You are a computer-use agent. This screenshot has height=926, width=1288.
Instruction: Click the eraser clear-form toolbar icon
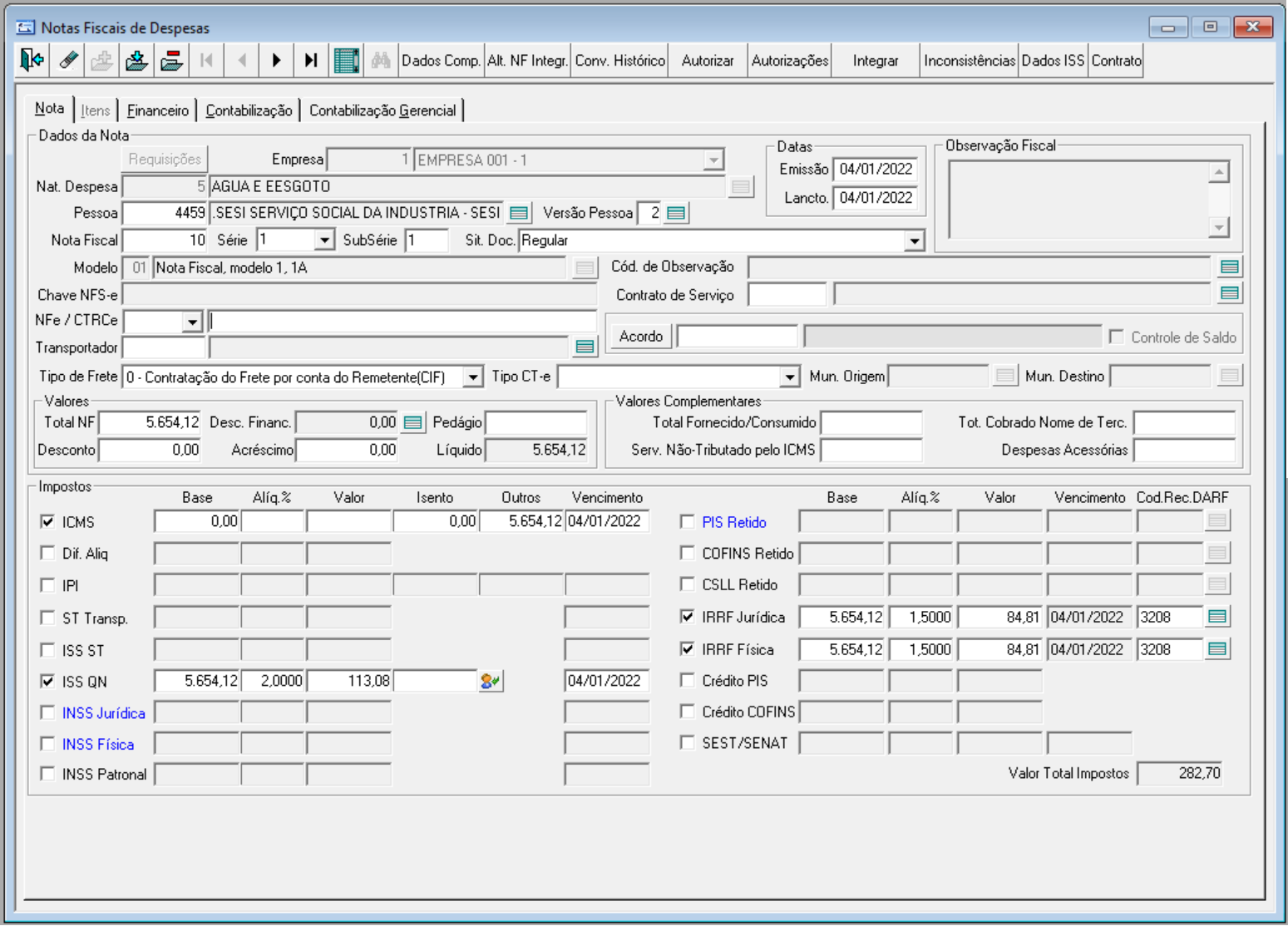[68, 61]
